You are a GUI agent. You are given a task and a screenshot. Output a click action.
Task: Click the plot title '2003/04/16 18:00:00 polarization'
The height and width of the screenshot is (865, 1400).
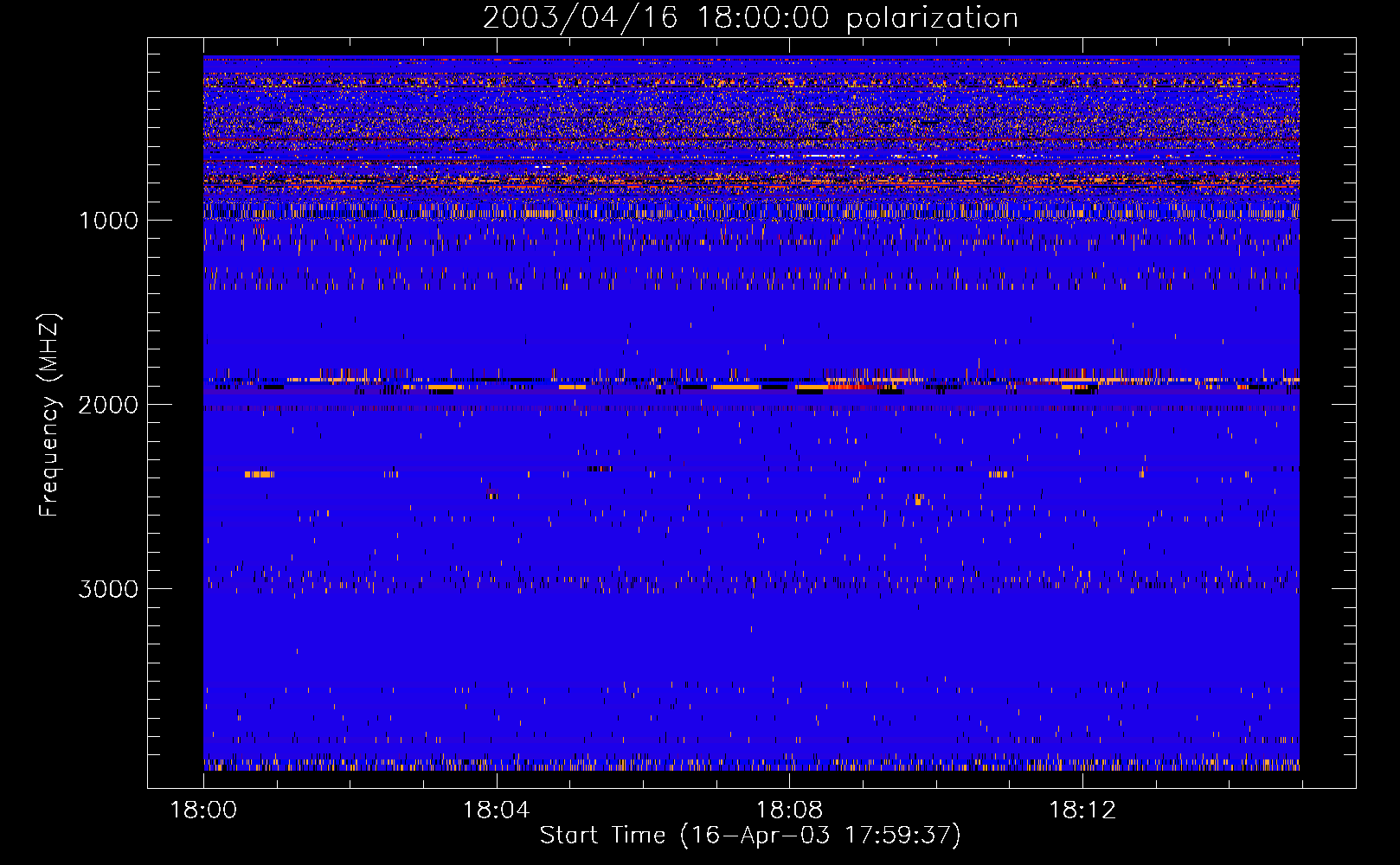(x=750, y=18)
